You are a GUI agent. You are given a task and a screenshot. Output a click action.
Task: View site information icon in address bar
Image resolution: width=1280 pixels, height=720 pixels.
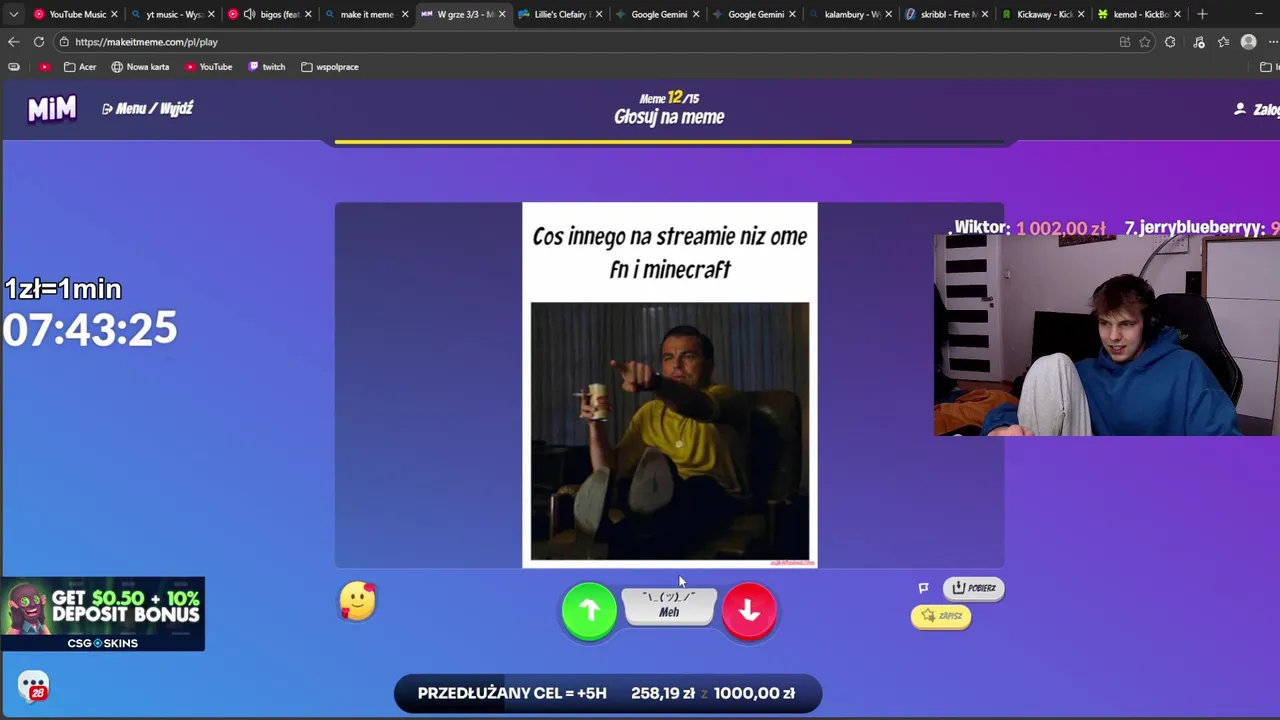[x=64, y=42]
